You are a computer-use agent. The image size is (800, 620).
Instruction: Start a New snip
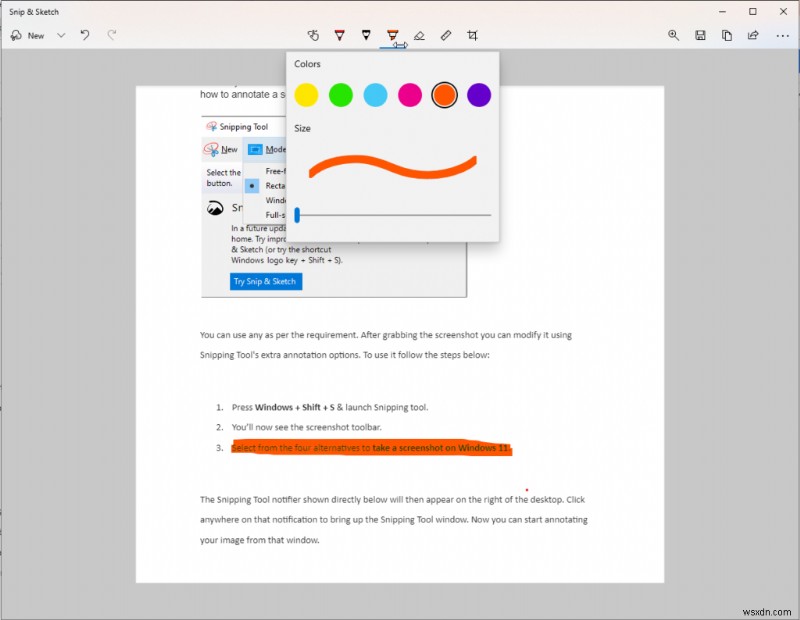[30, 35]
